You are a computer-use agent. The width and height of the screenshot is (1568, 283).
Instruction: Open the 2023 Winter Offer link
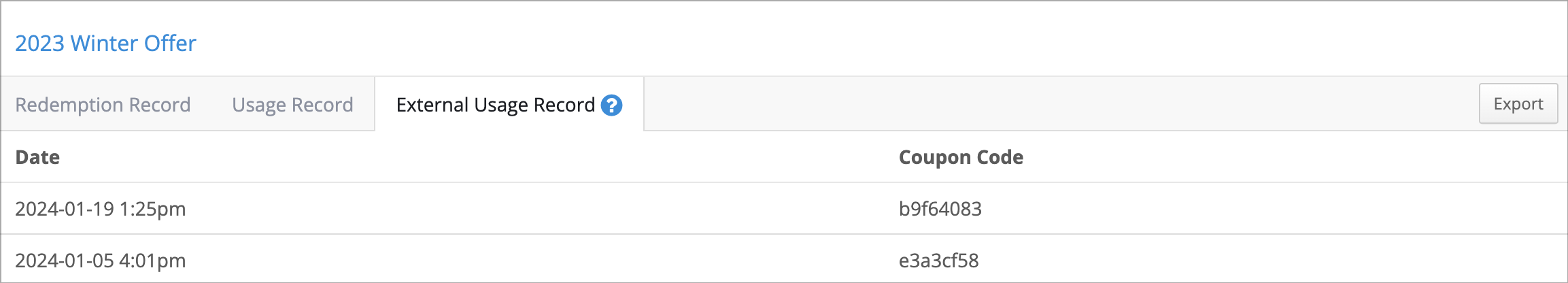coord(105,44)
